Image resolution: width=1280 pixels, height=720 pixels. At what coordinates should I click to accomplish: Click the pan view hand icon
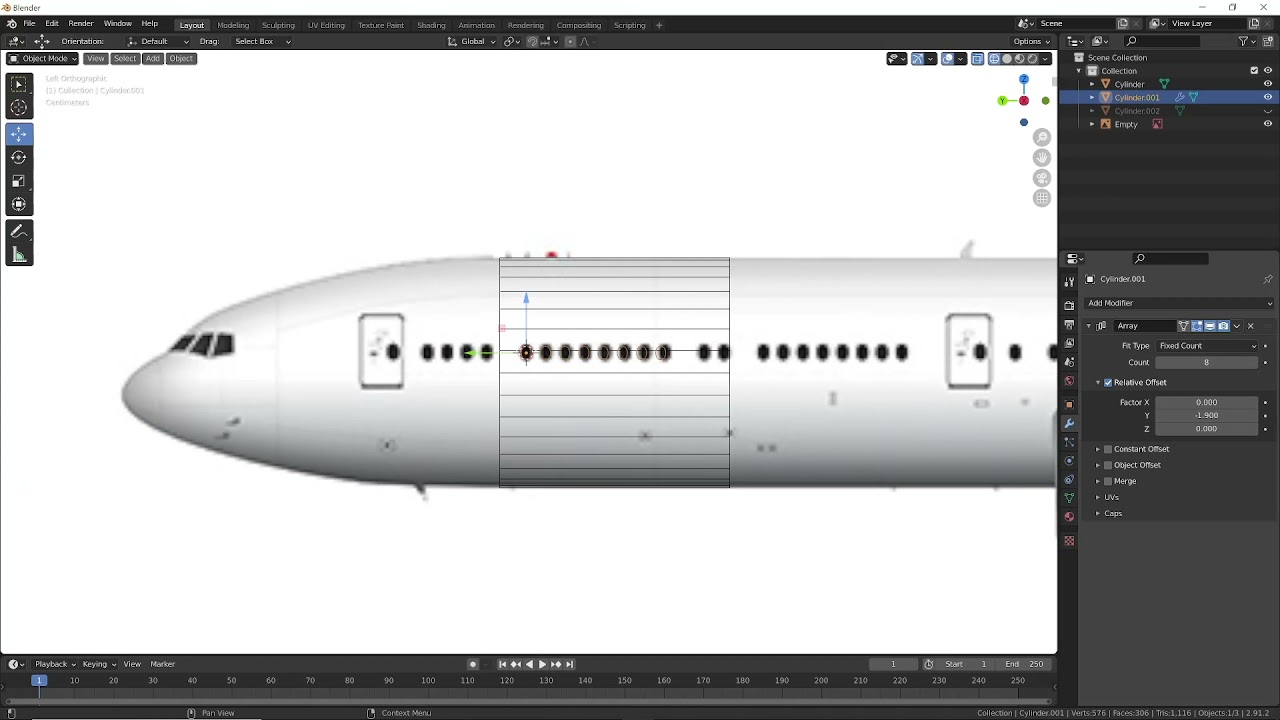(x=1042, y=158)
